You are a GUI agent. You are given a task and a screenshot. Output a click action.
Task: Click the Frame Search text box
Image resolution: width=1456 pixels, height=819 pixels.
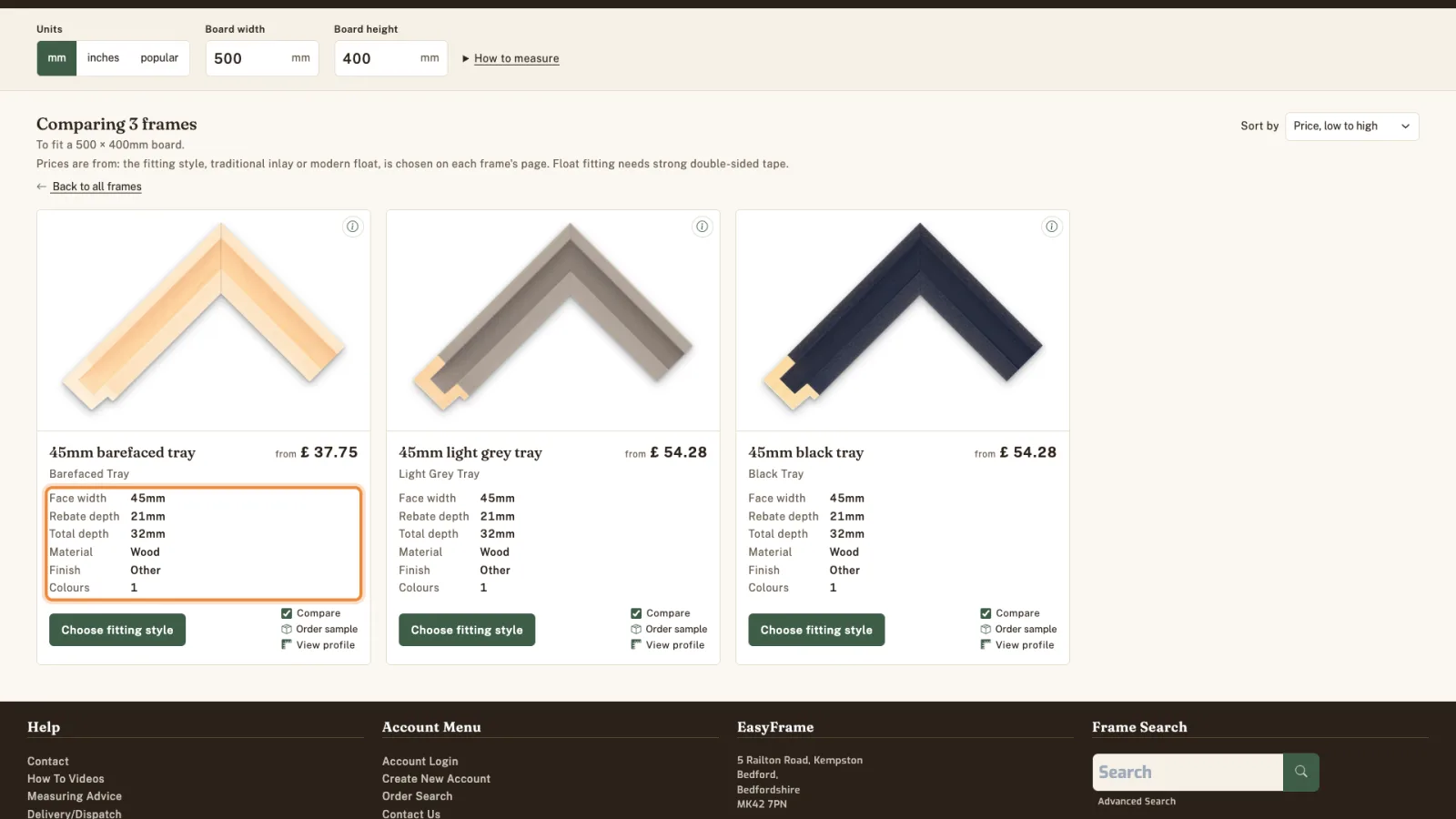tap(1188, 772)
